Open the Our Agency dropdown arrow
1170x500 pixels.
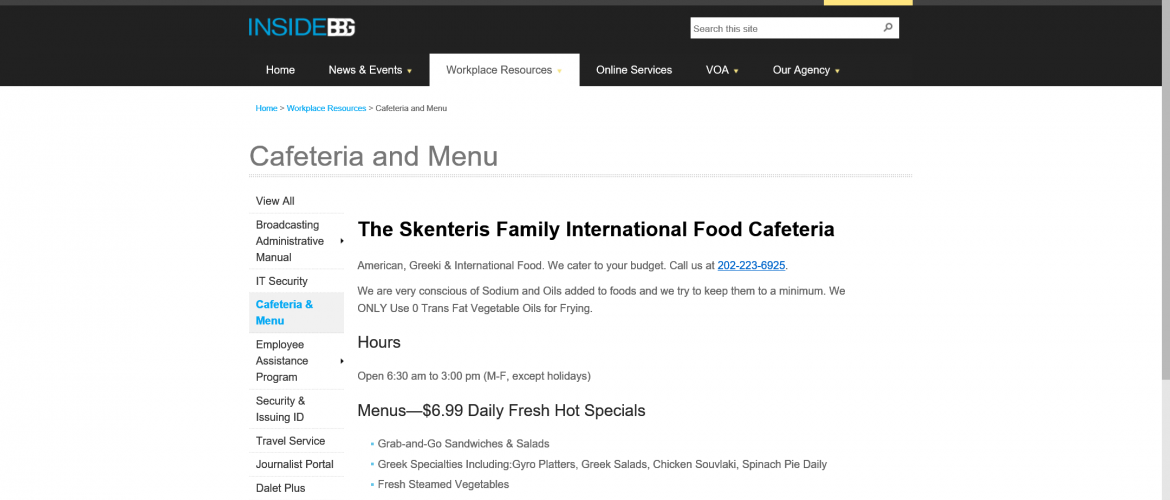(x=837, y=71)
